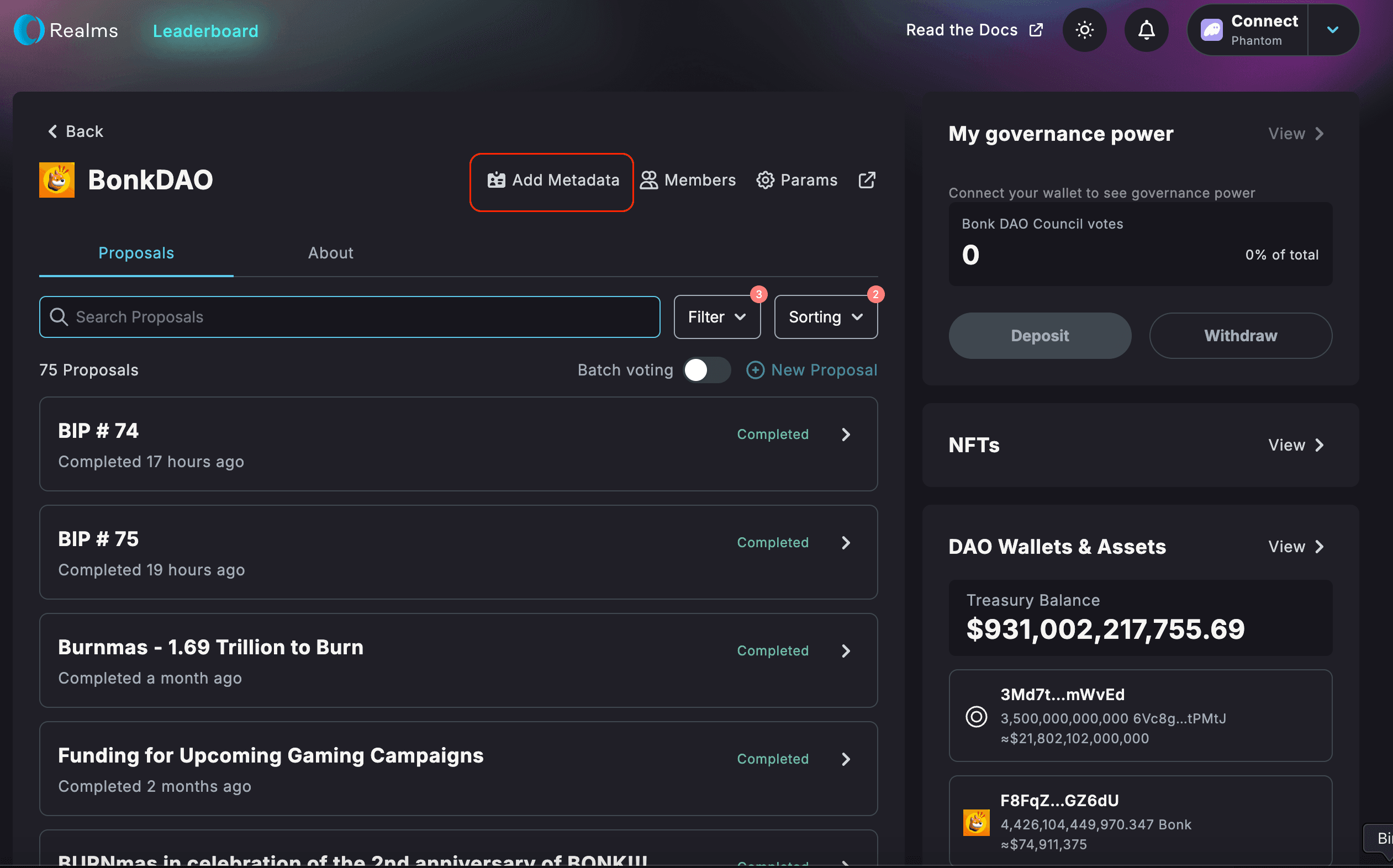The width and height of the screenshot is (1393, 868).
Task: Enable the Batch voting switch
Action: pyautogui.click(x=706, y=371)
